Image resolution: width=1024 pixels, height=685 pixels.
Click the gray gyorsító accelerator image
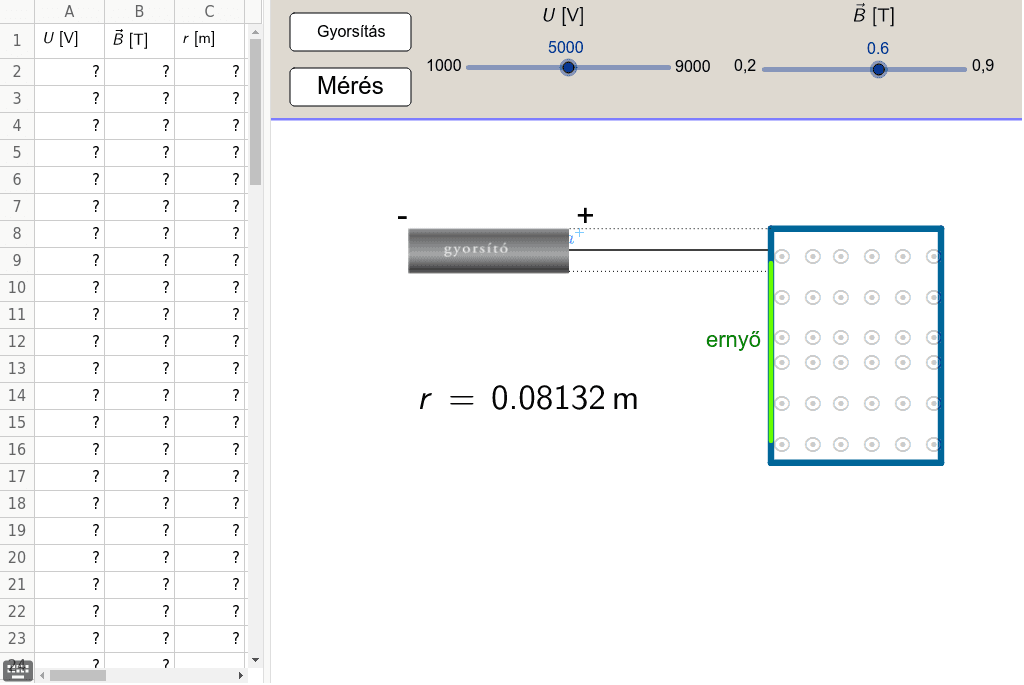tap(488, 250)
